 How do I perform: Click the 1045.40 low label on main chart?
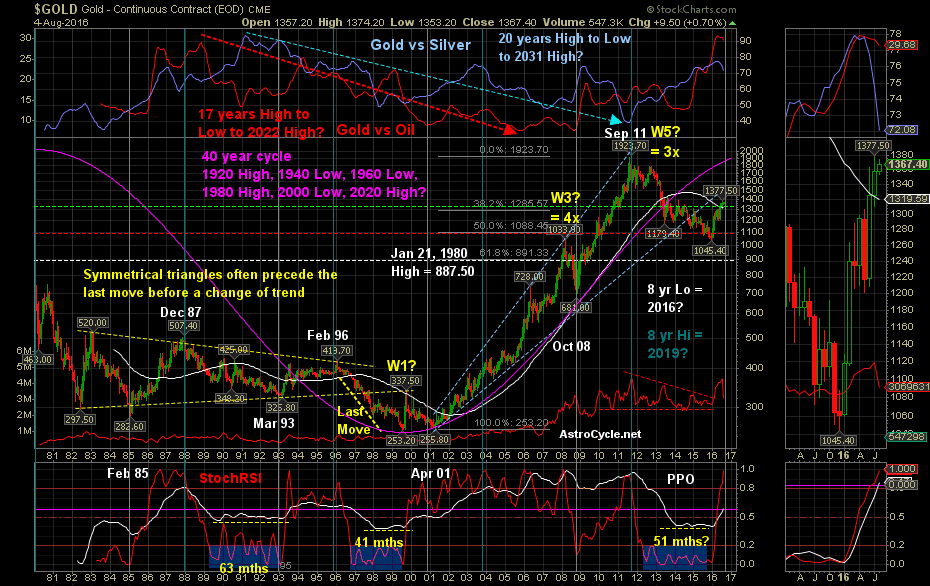[x=709, y=251]
